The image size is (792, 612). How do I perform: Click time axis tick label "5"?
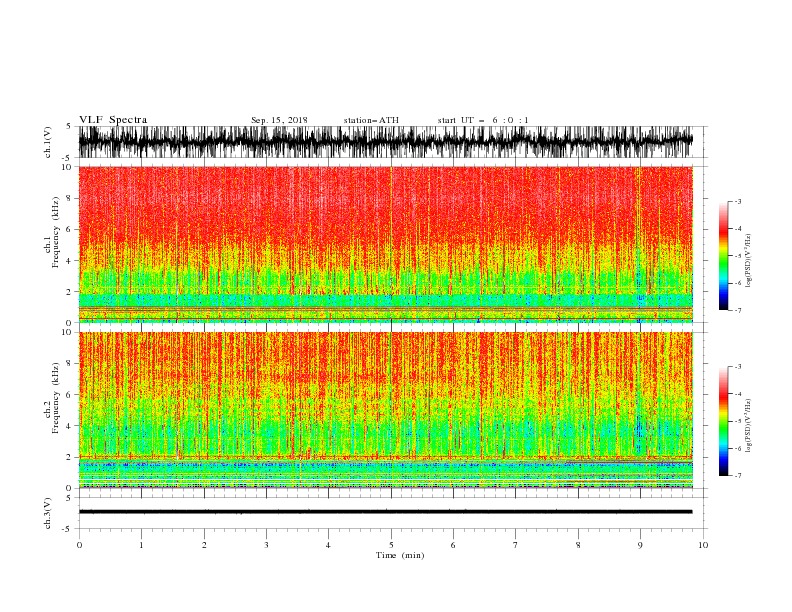pyautogui.click(x=391, y=545)
